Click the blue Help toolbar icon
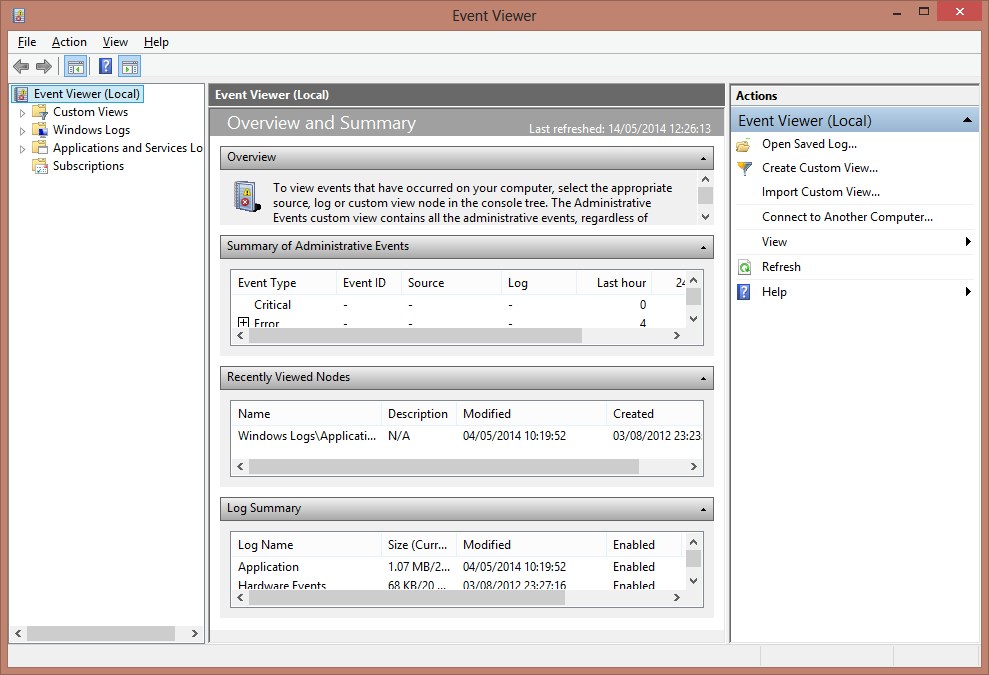The height and width of the screenshot is (675, 989). pos(105,67)
